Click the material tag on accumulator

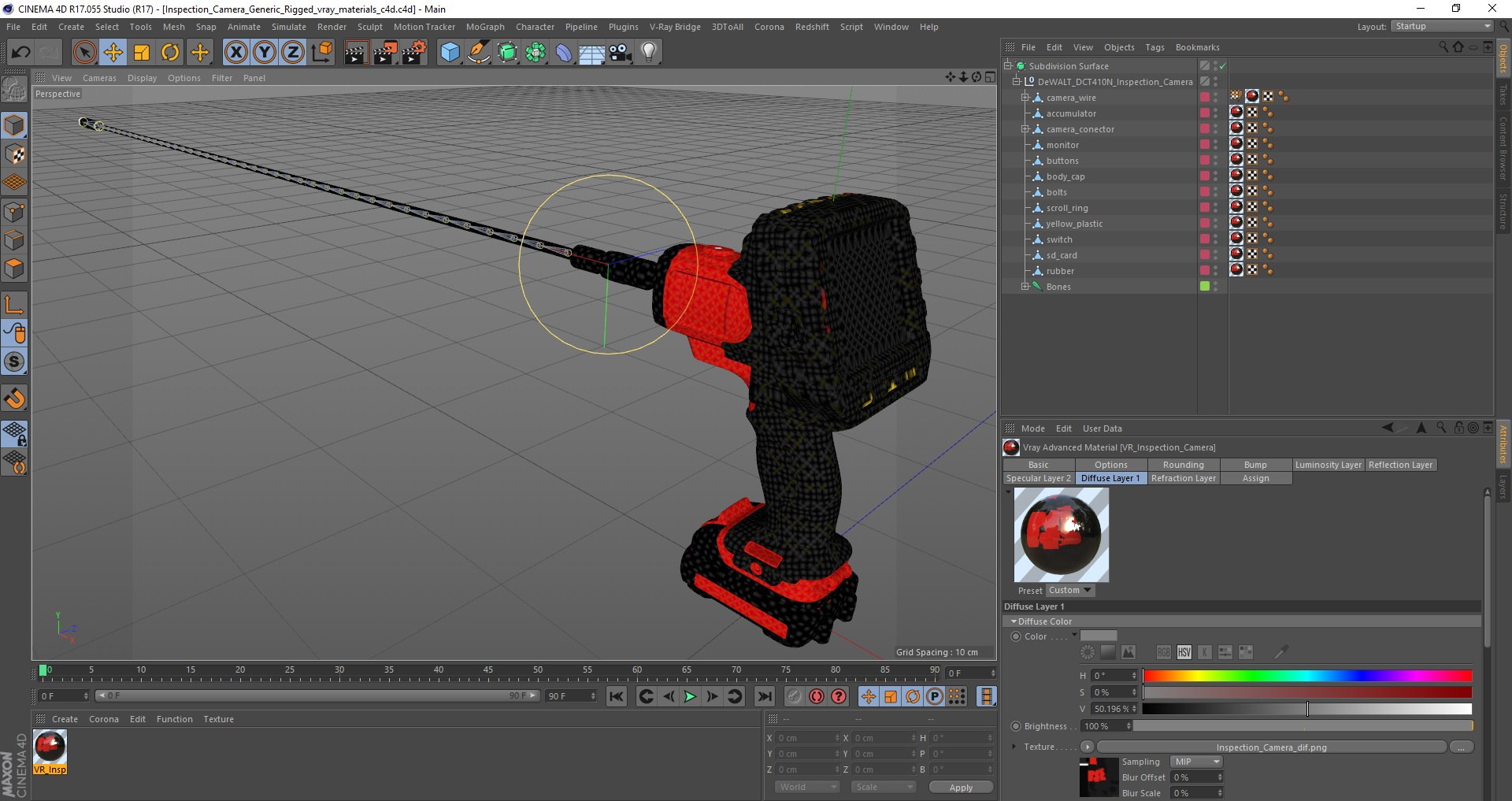pos(1236,112)
